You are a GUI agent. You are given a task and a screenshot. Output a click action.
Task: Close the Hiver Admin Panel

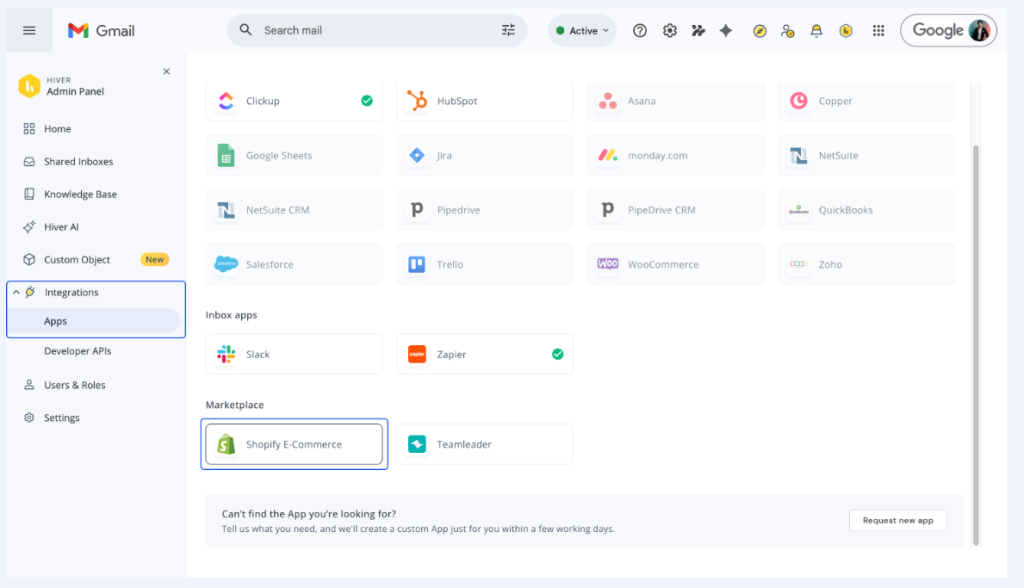click(167, 71)
